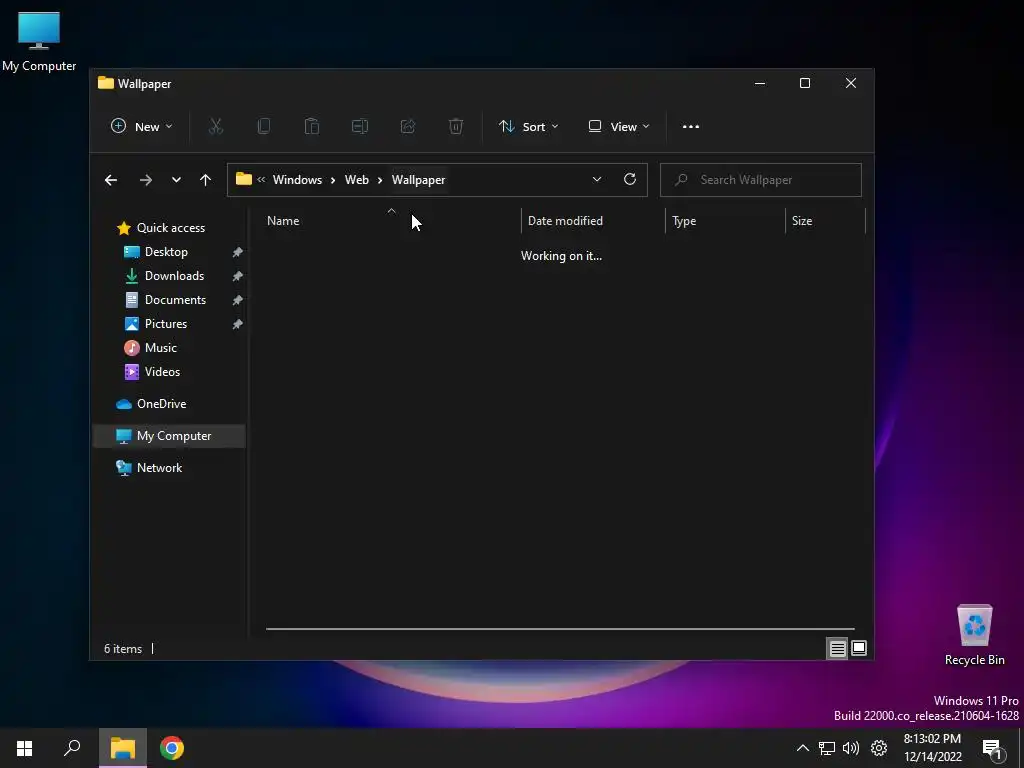Click the Search Wallpaper field
1024x768 pixels.
(x=761, y=180)
